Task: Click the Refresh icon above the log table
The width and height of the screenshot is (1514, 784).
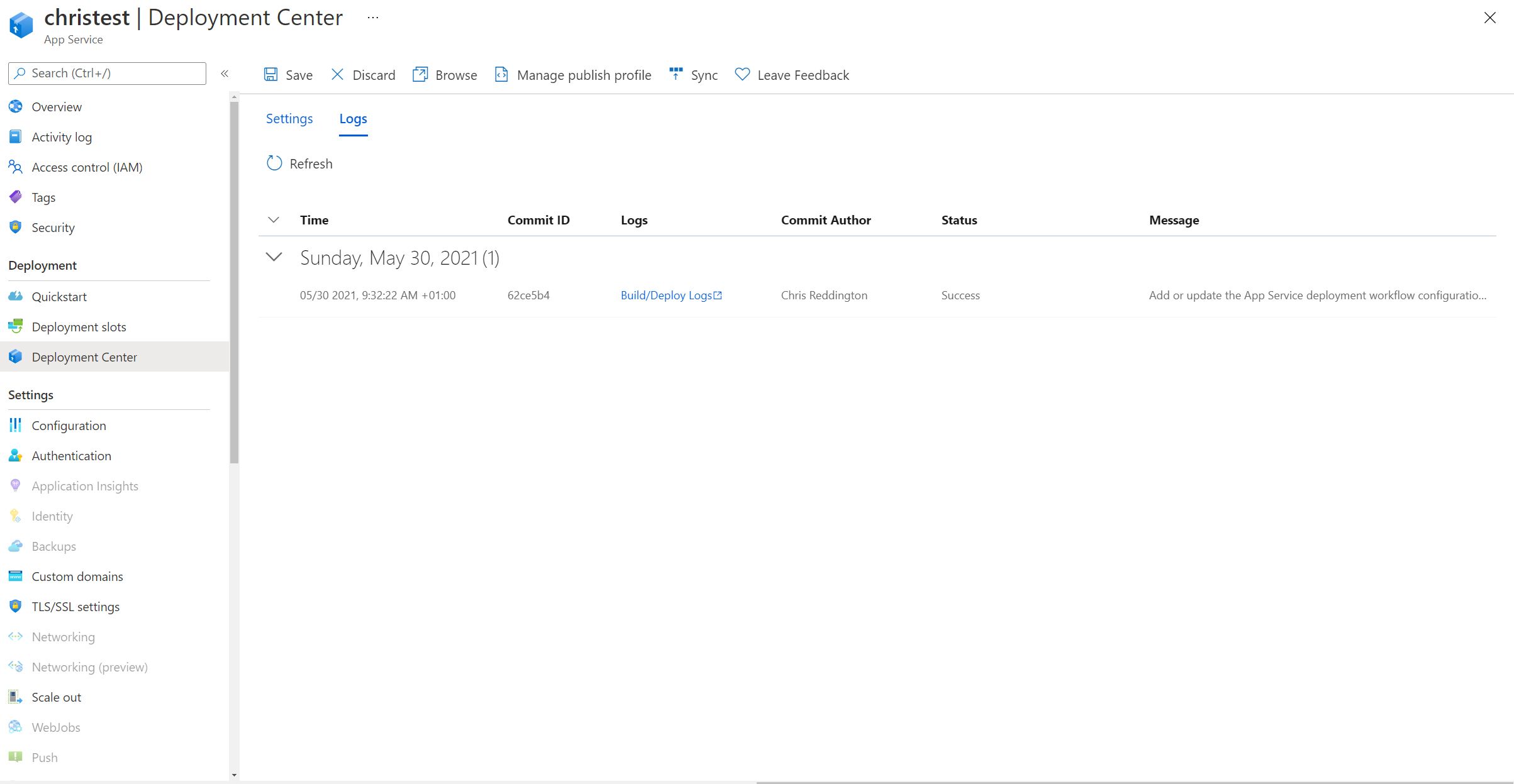Action: click(274, 163)
